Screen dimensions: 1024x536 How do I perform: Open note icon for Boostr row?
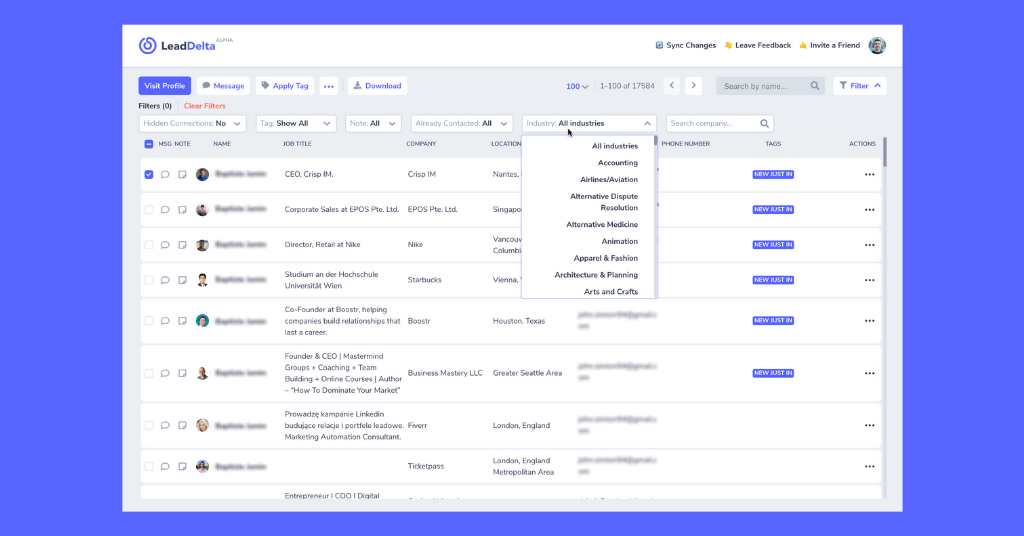click(182, 321)
